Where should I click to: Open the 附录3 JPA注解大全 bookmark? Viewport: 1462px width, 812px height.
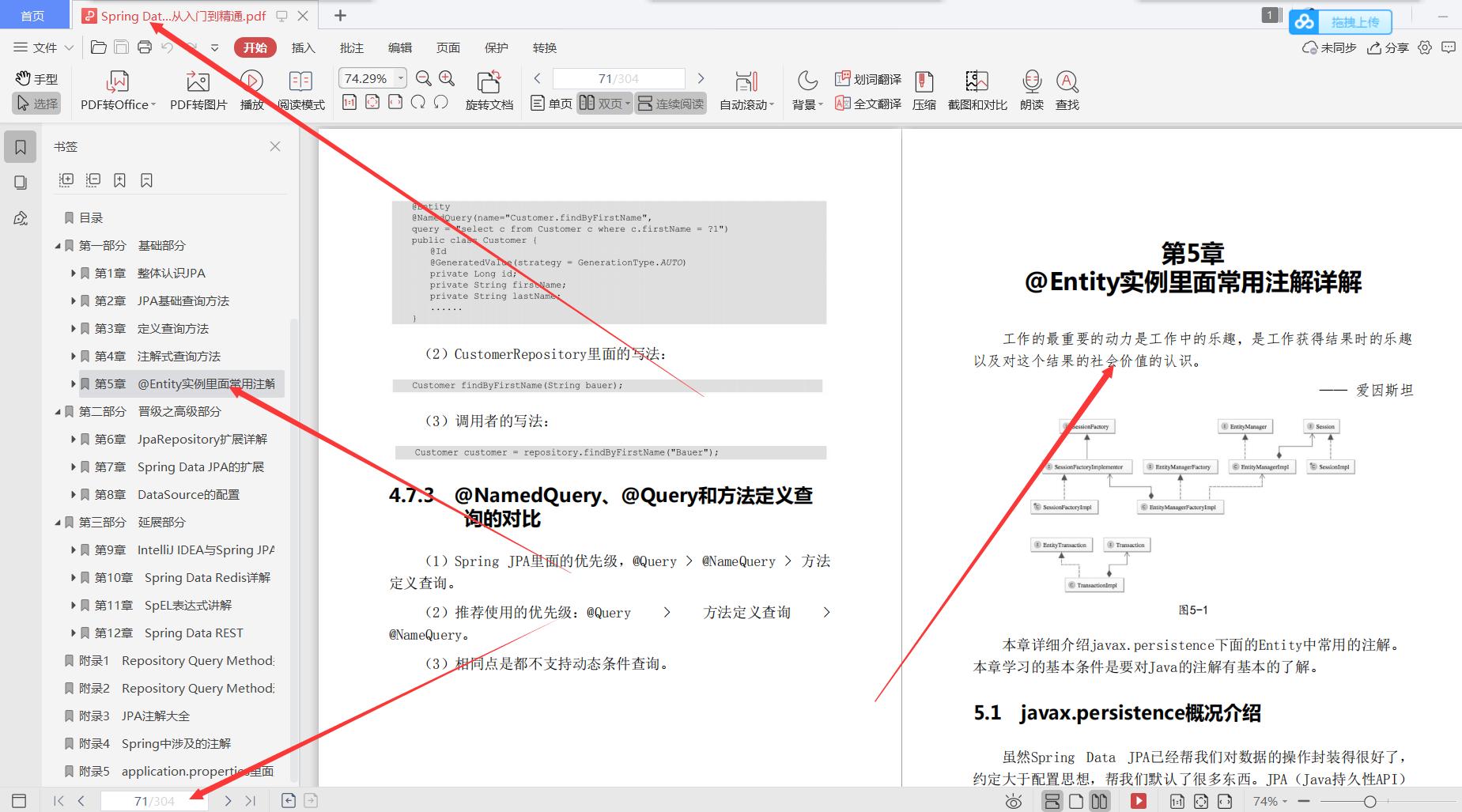(x=155, y=716)
